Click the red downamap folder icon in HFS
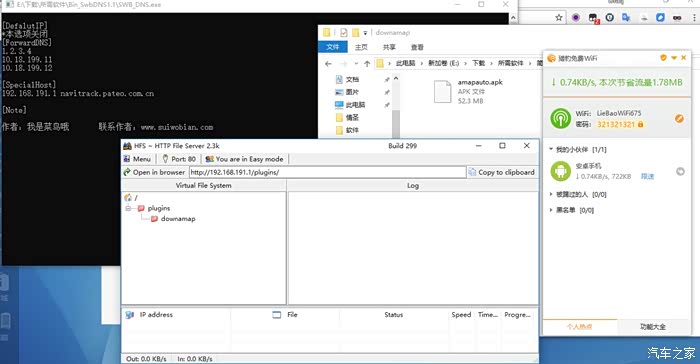 coord(154,219)
